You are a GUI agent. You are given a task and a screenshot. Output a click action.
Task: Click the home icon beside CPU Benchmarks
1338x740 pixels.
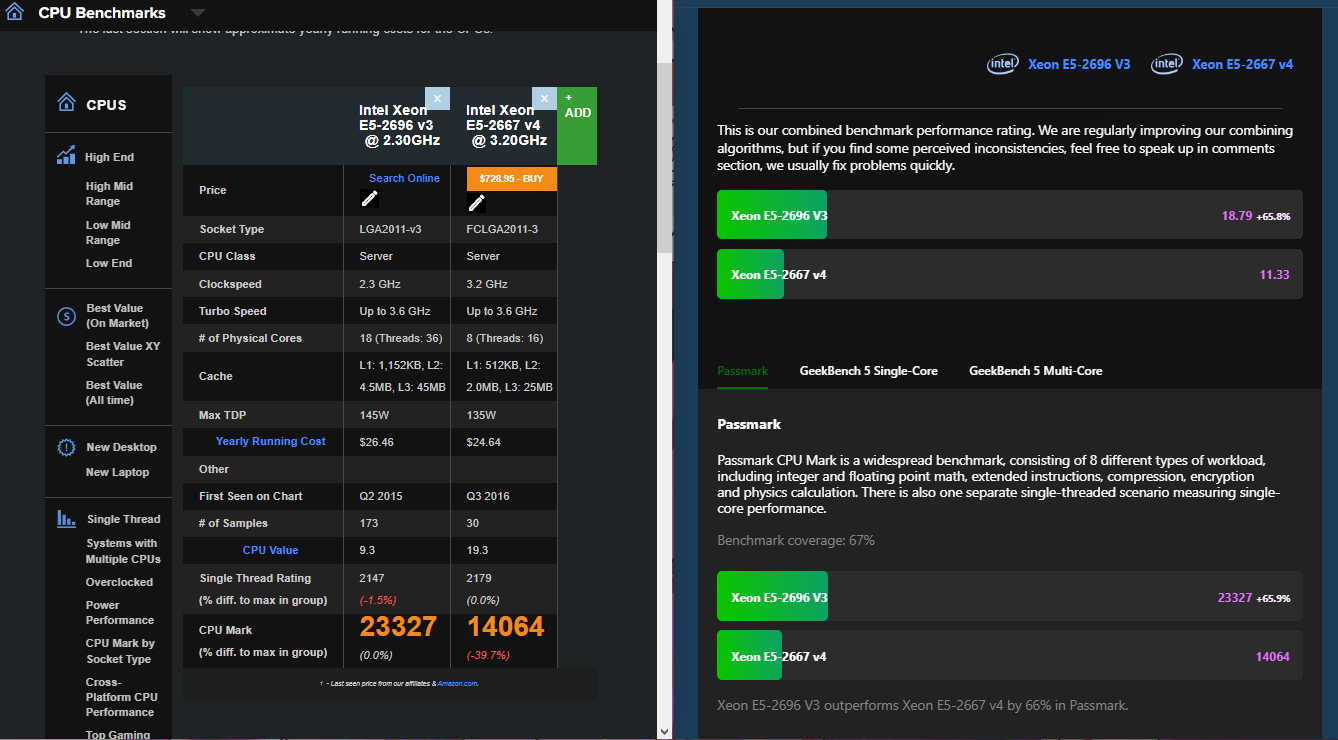click(15, 12)
